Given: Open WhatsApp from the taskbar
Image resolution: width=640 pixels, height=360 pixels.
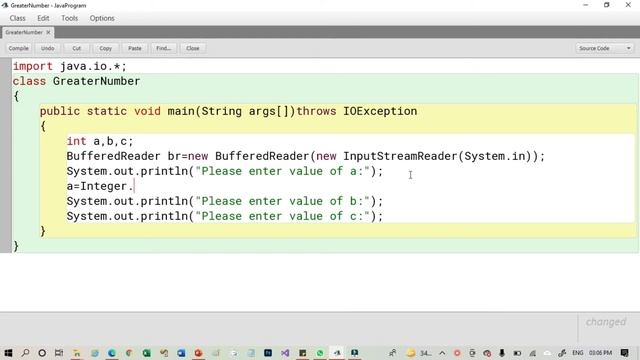Looking at the screenshot, I should [x=320, y=353].
